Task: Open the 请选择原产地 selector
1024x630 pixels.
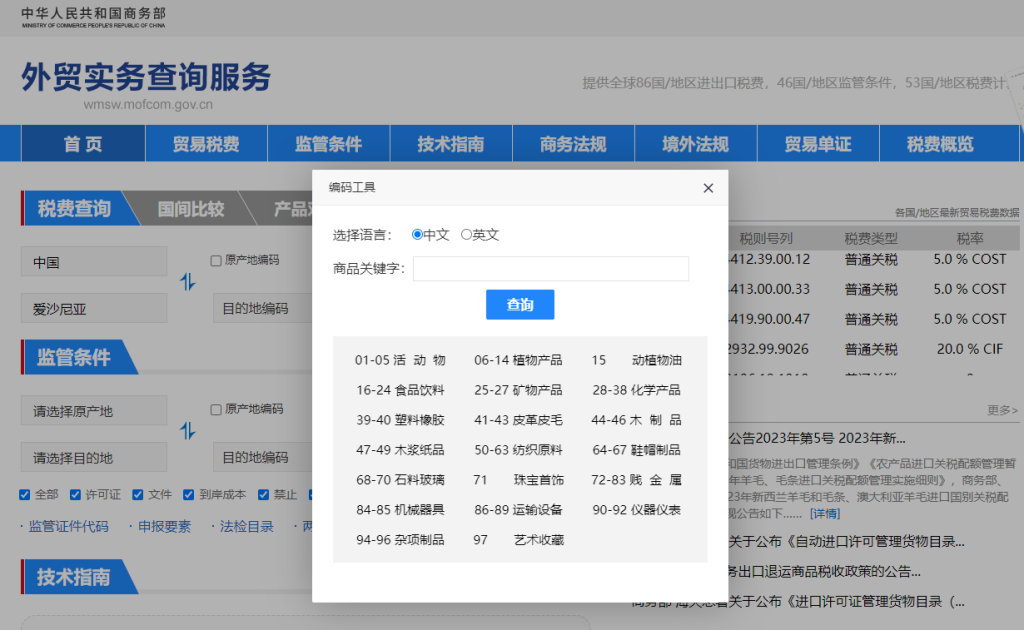Action: pyautogui.click(x=94, y=411)
